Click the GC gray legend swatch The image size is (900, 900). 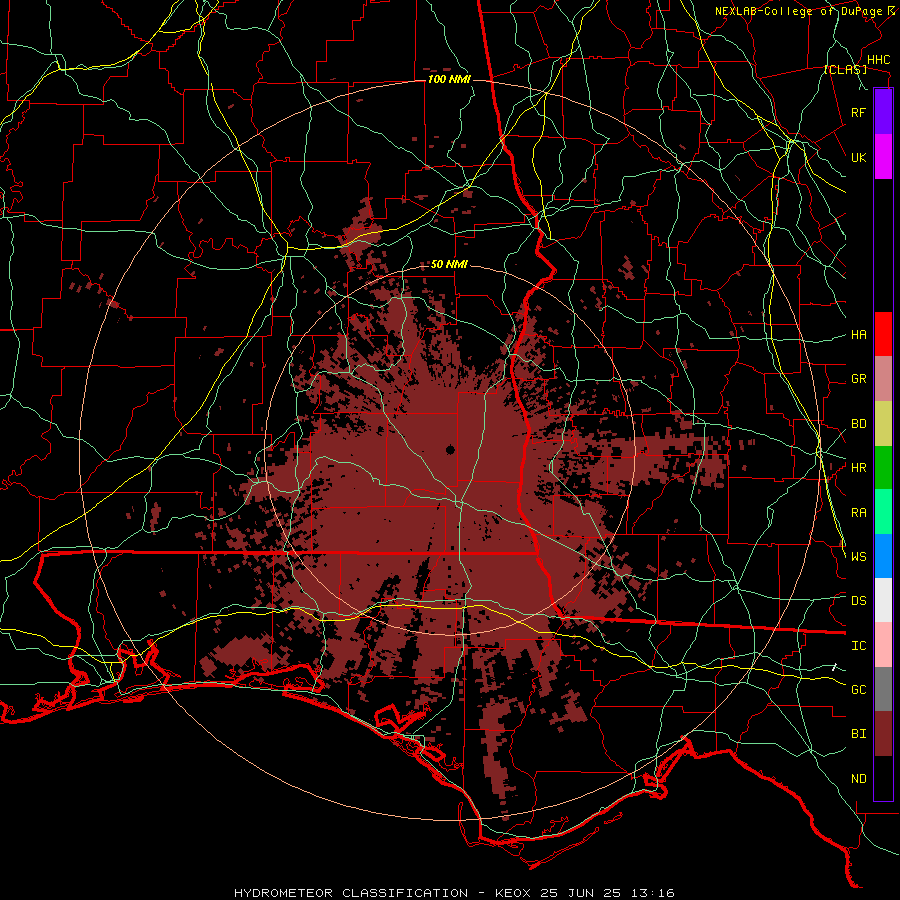pyautogui.click(x=883, y=689)
